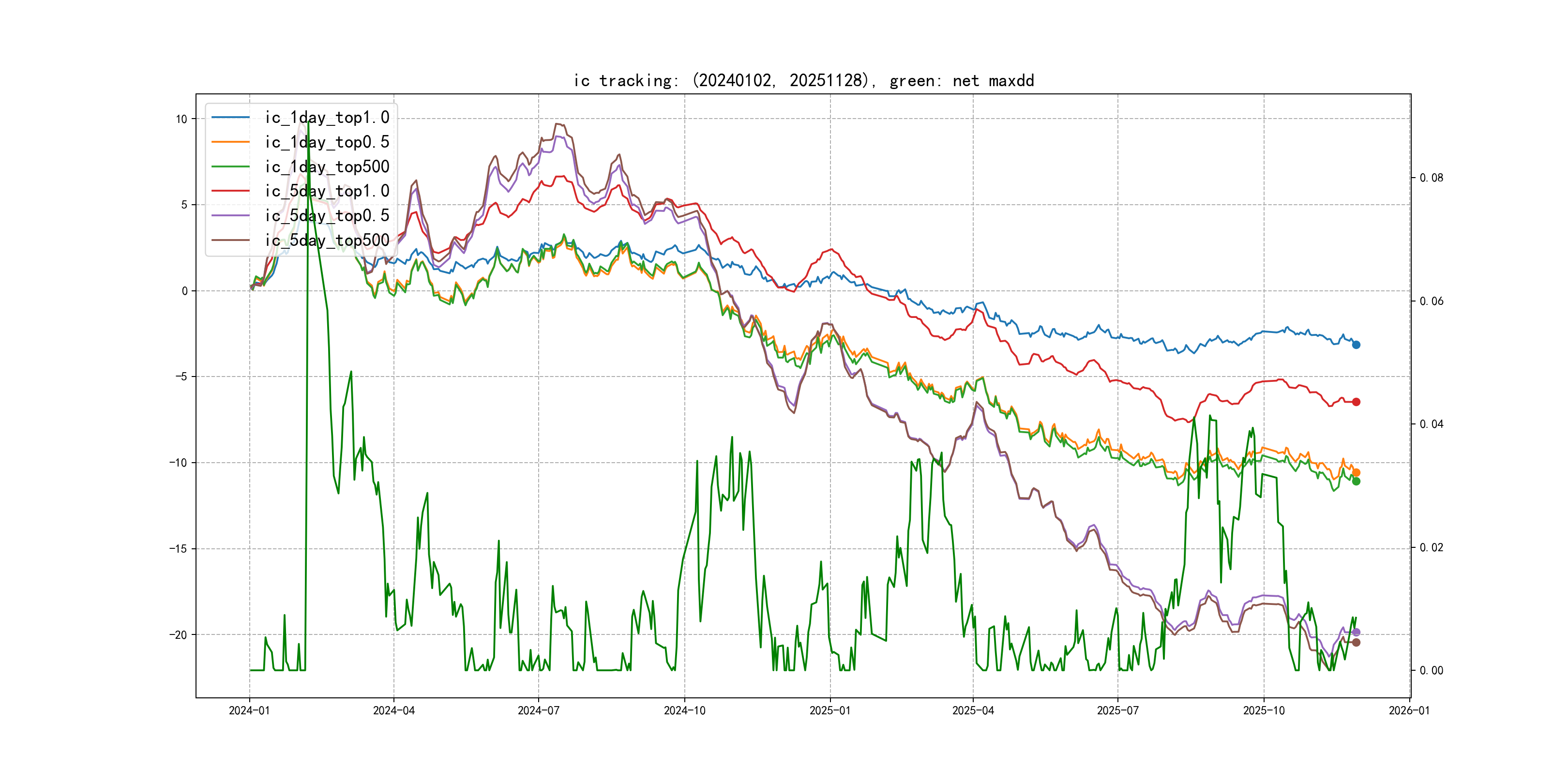
Task: Click the 2026-01 x-axis tick label
Action: (1409, 710)
